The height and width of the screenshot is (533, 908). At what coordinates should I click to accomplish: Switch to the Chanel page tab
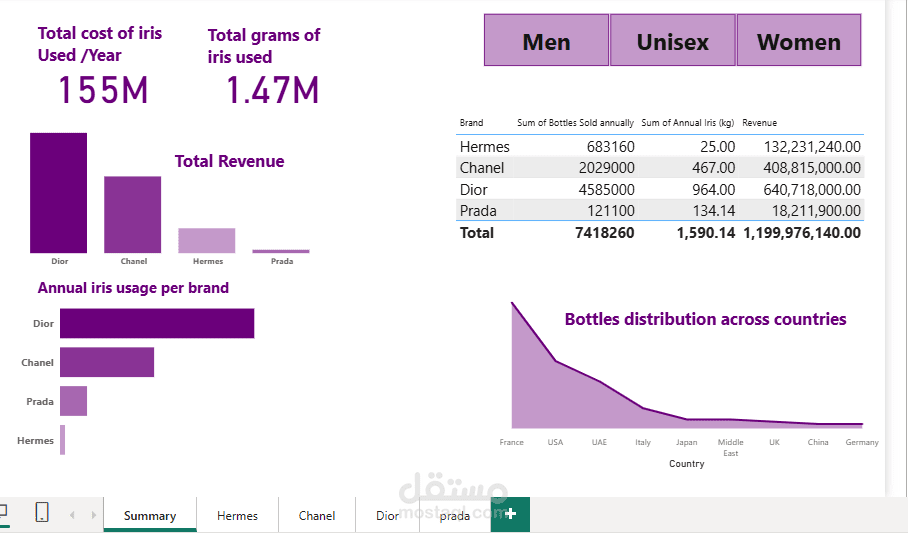(x=317, y=515)
